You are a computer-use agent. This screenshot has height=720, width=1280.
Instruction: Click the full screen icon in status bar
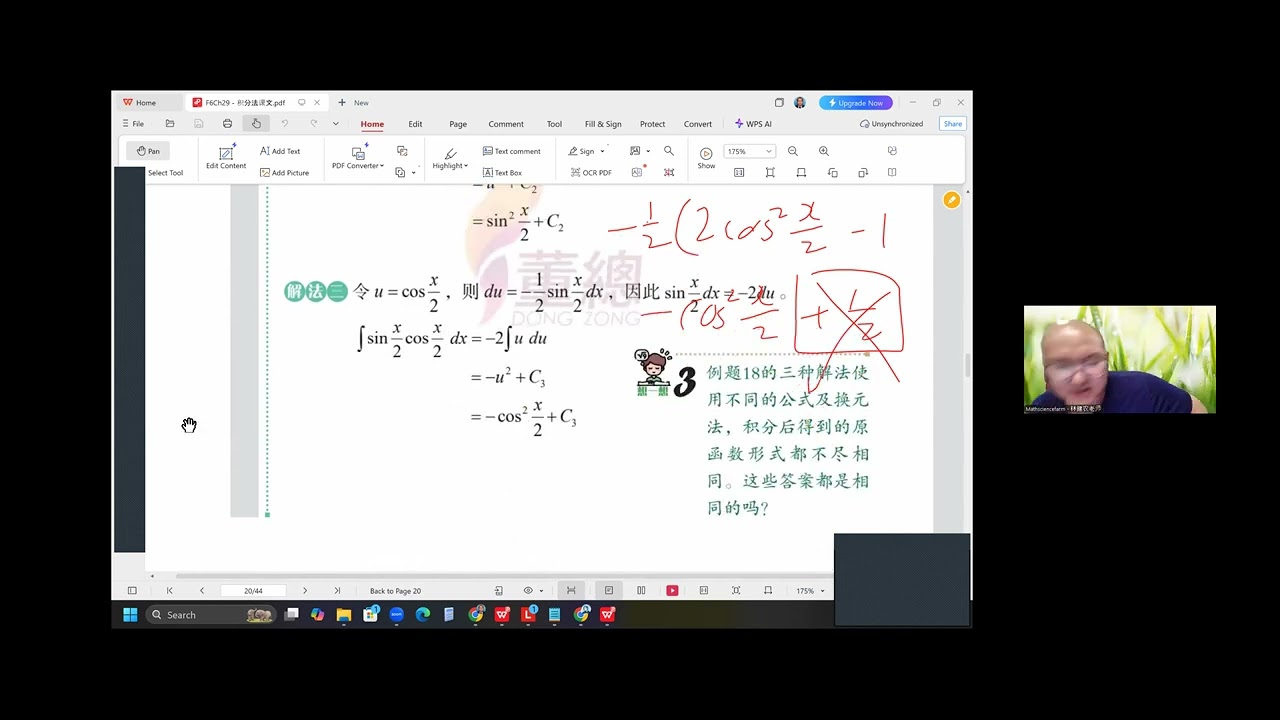click(x=736, y=591)
